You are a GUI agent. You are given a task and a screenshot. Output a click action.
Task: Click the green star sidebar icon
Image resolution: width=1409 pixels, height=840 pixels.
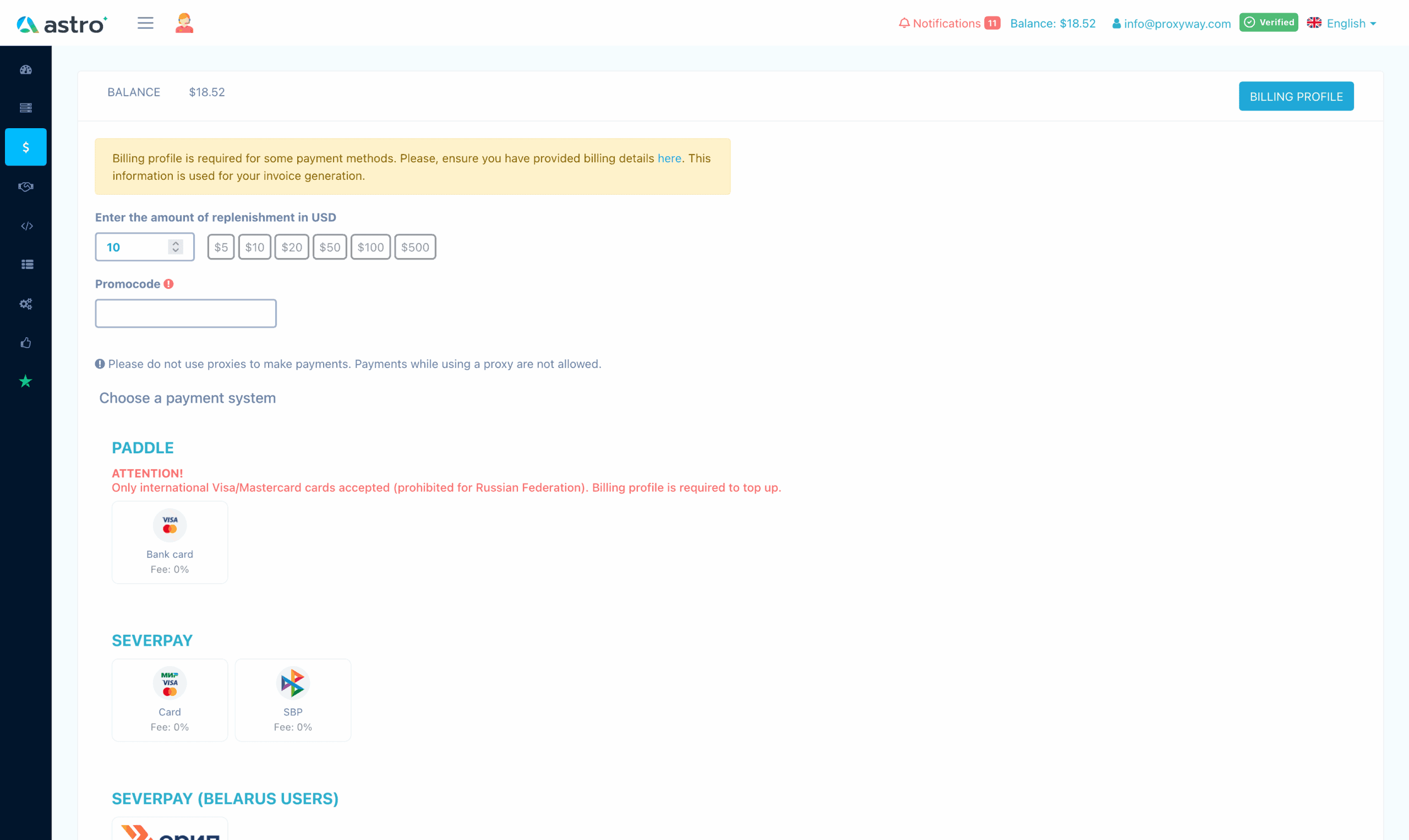pos(25,382)
